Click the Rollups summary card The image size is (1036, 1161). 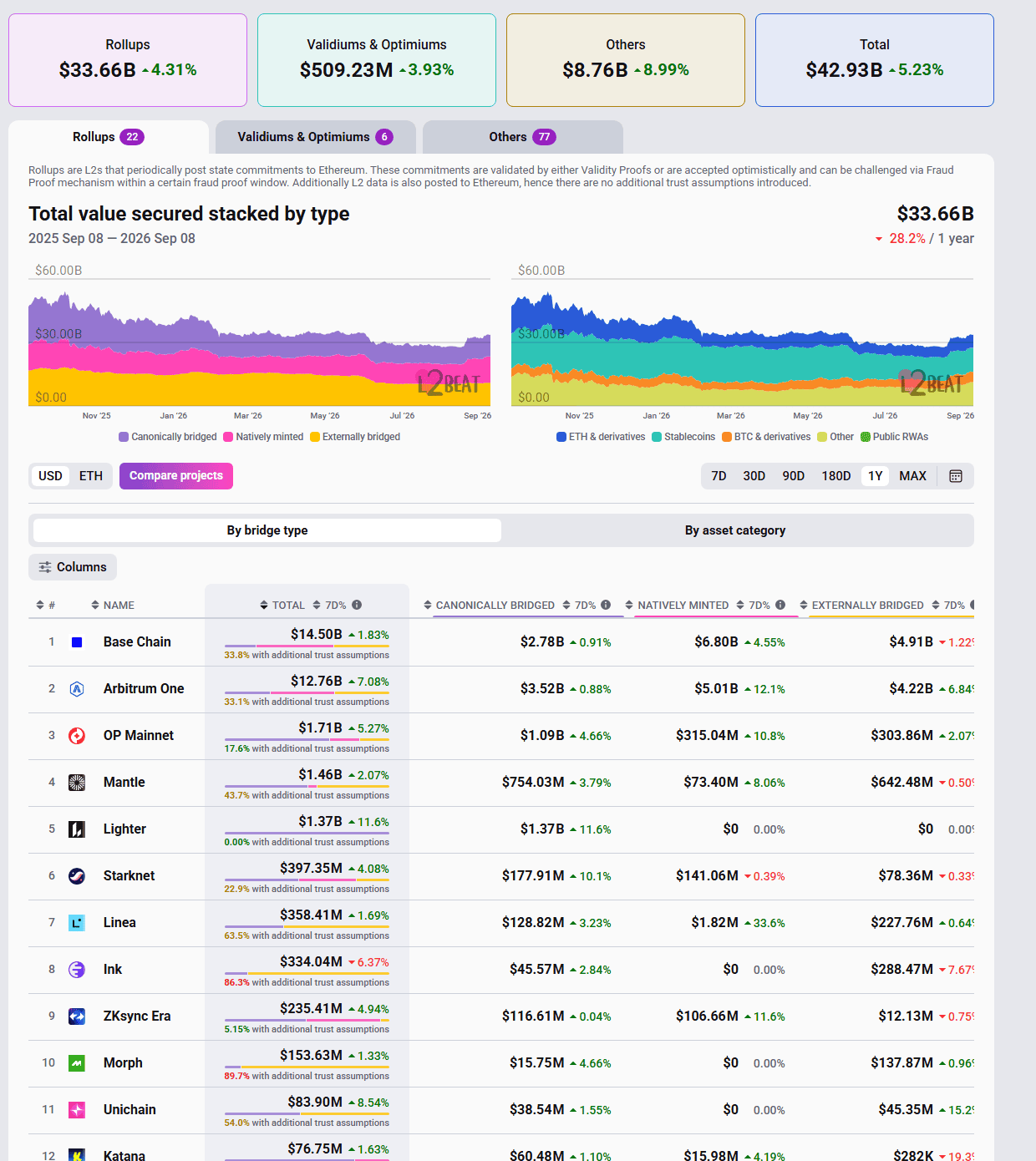point(128,60)
